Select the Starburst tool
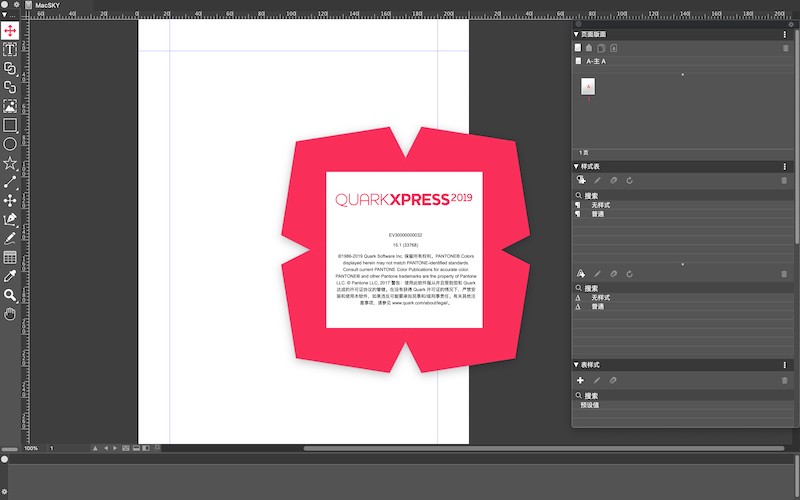The height and width of the screenshot is (500, 800). pos(10,163)
